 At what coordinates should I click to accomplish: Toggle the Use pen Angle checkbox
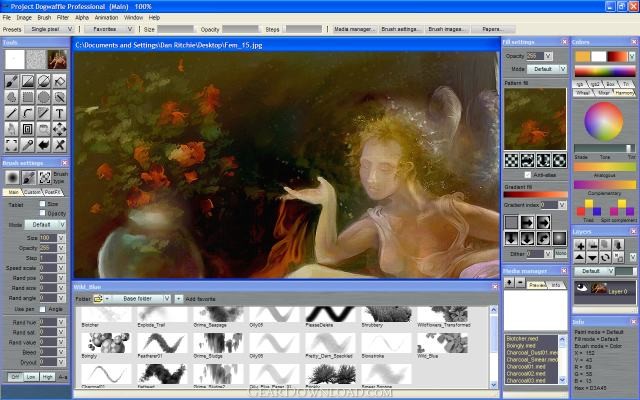[42, 309]
